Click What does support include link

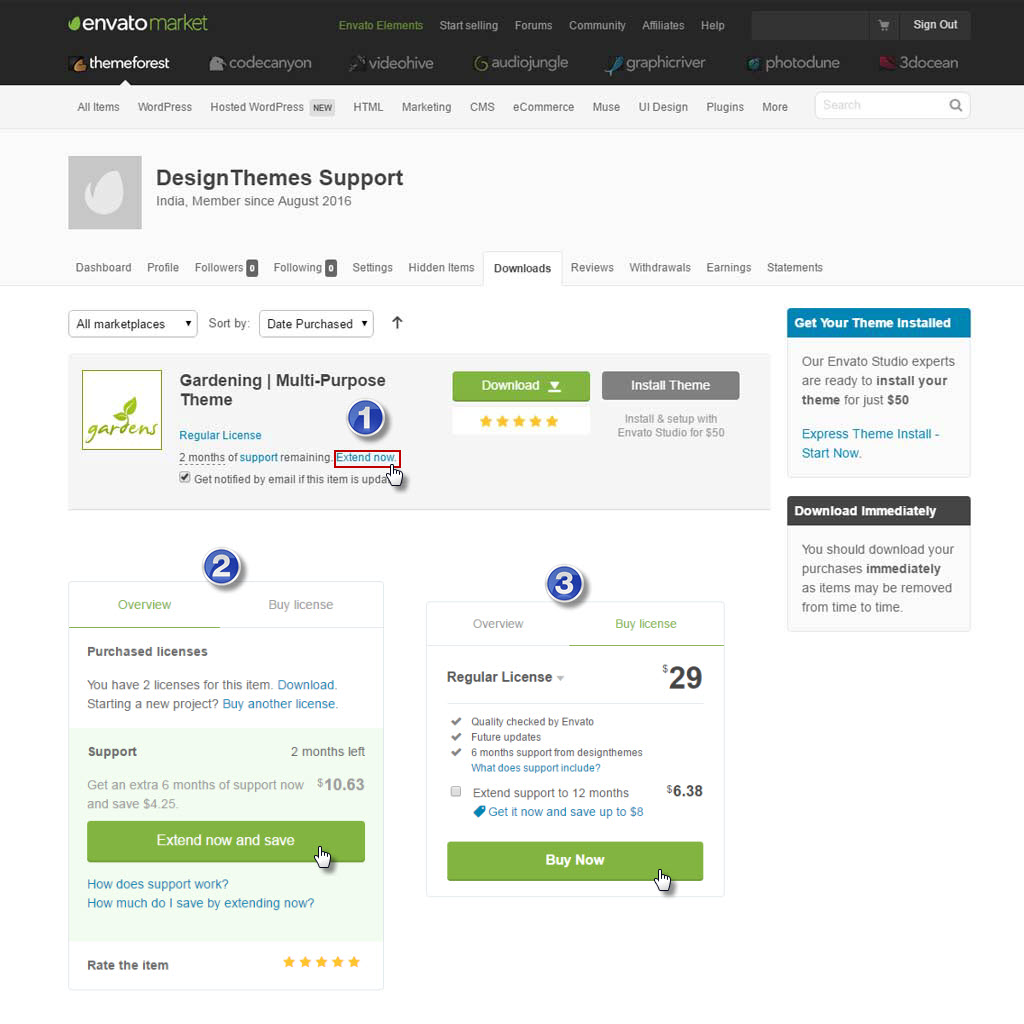click(536, 768)
